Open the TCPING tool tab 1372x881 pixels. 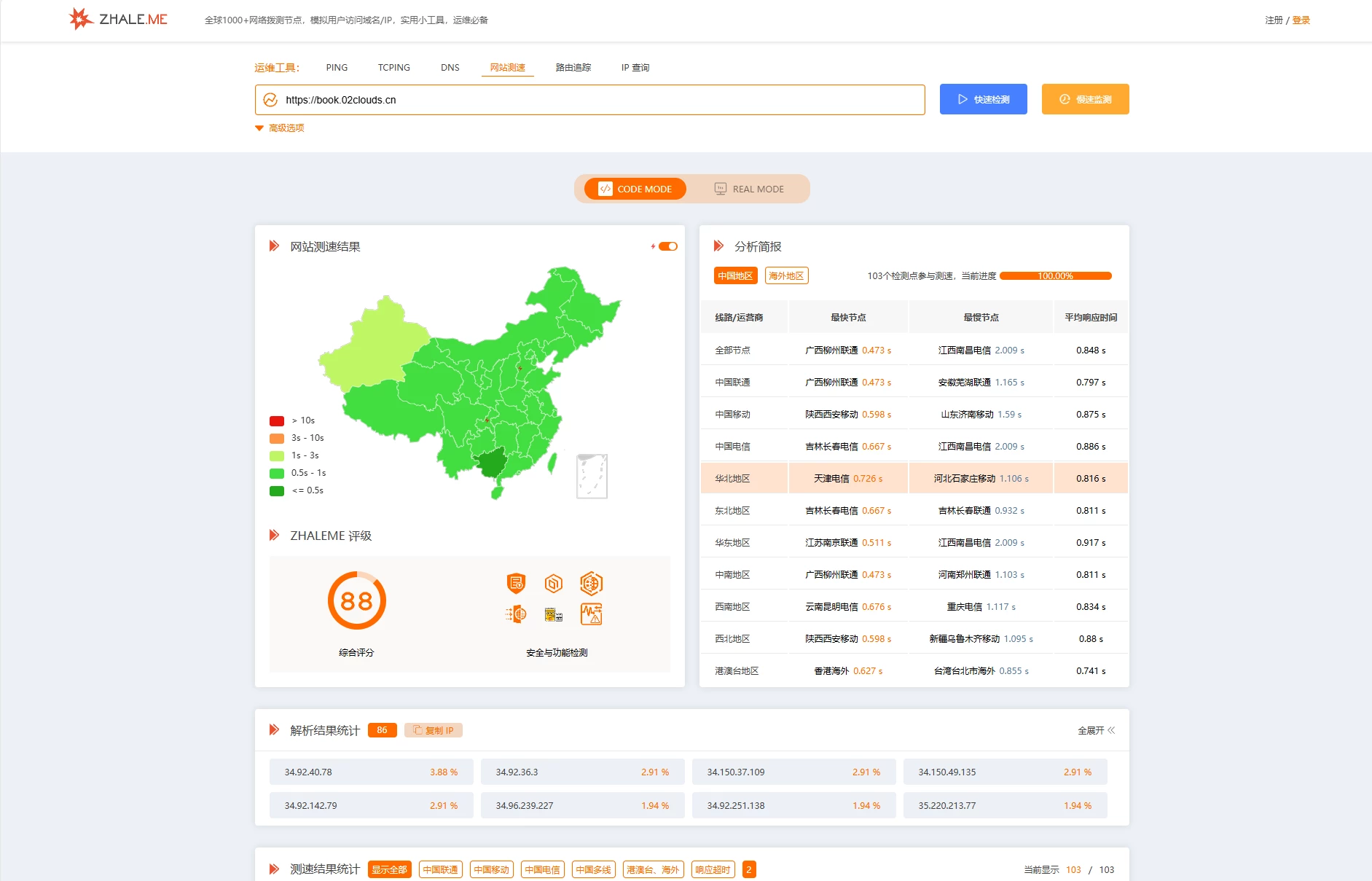[x=393, y=68]
